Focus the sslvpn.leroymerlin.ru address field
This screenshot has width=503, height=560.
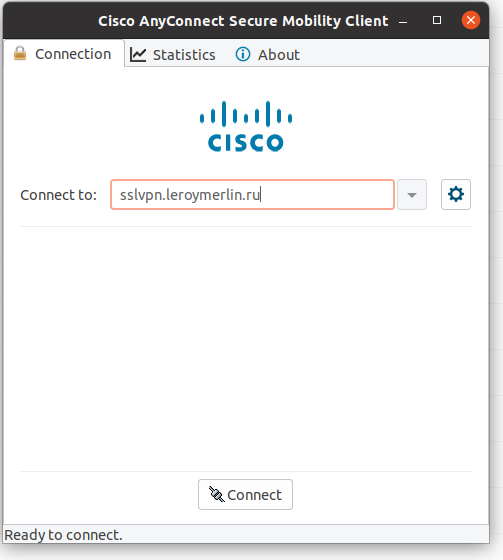click(x=252, y=195)
